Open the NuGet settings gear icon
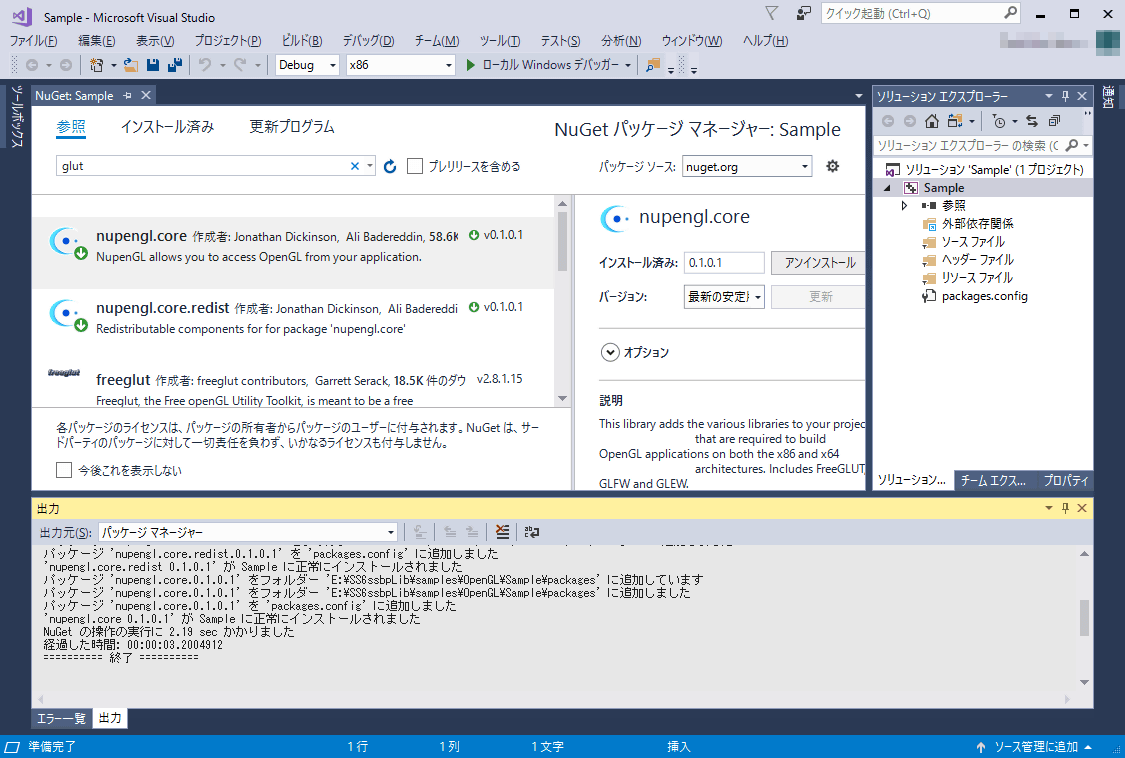The height and width of the screenshot is (758, 1125). click(x=832, y=167)
